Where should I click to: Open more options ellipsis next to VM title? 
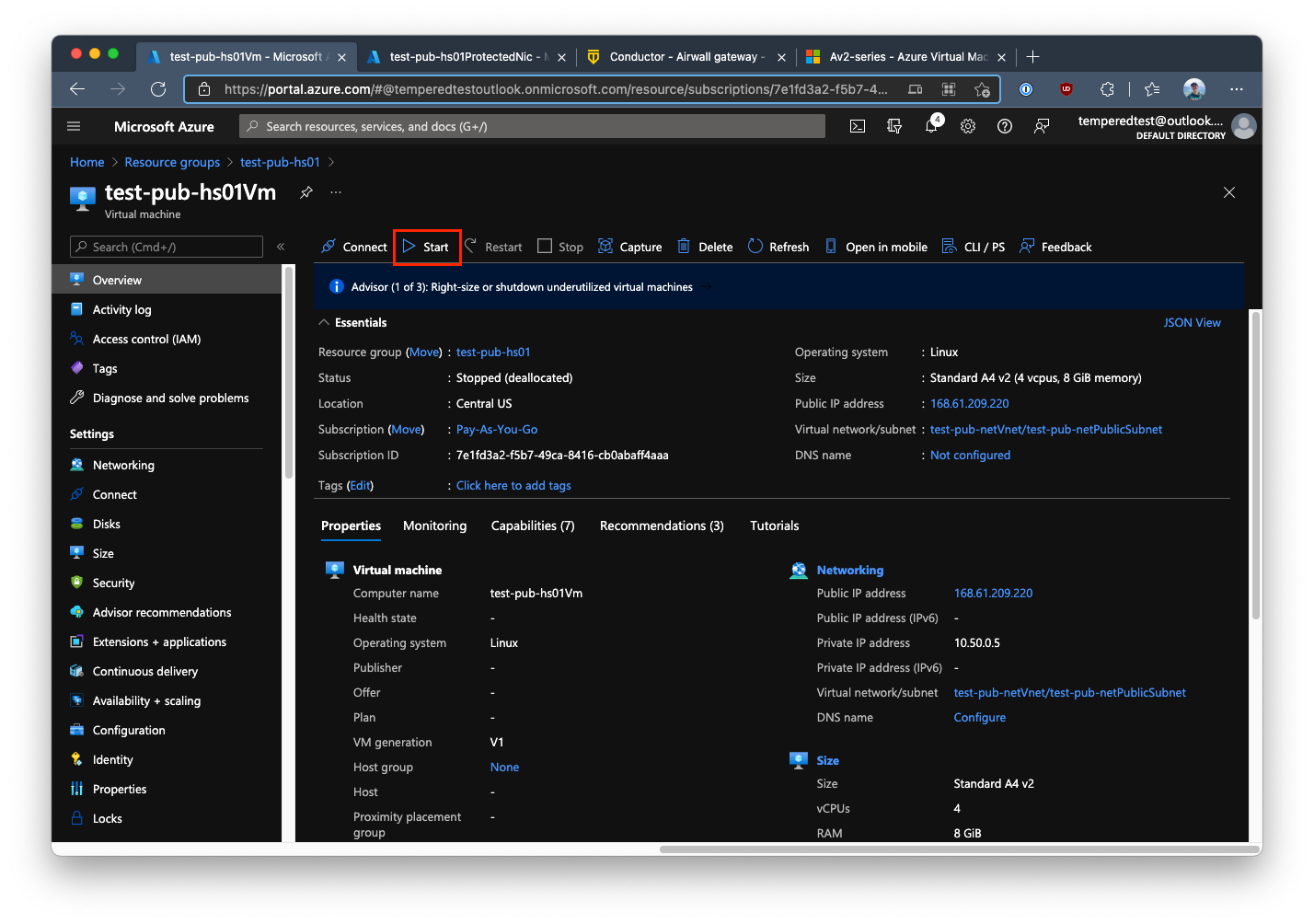(336, 192)
